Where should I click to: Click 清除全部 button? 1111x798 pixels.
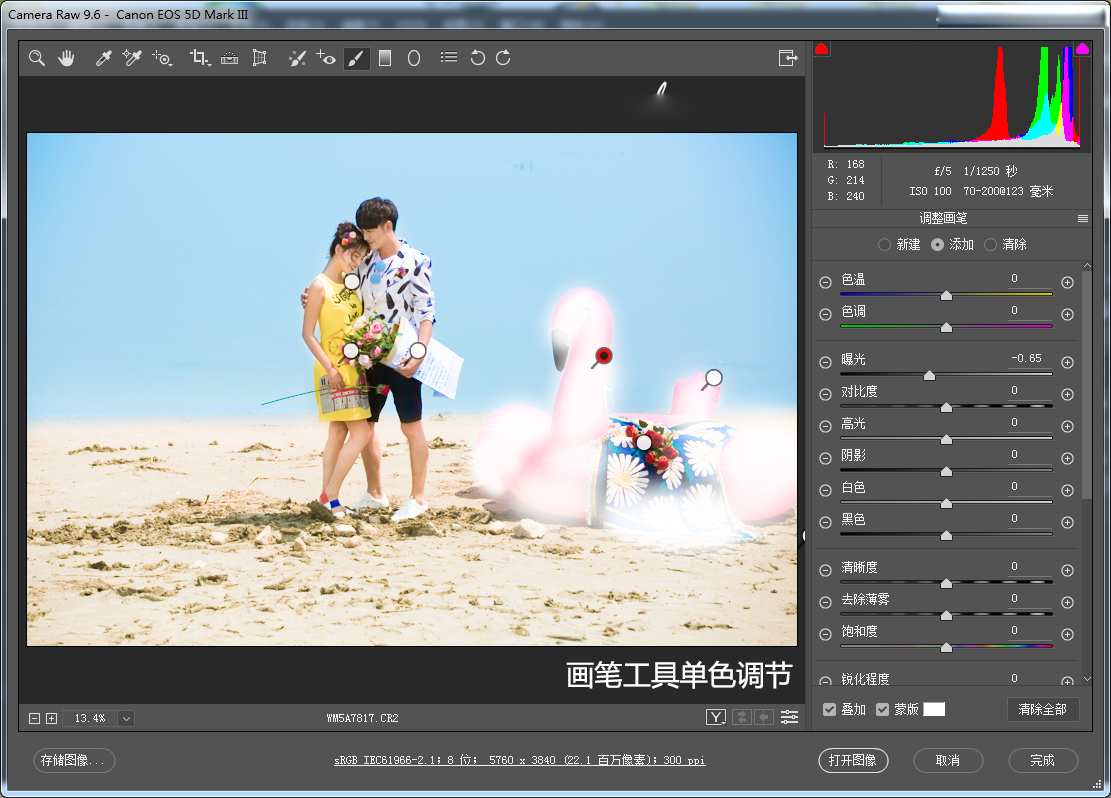[x=1043, y=709]
